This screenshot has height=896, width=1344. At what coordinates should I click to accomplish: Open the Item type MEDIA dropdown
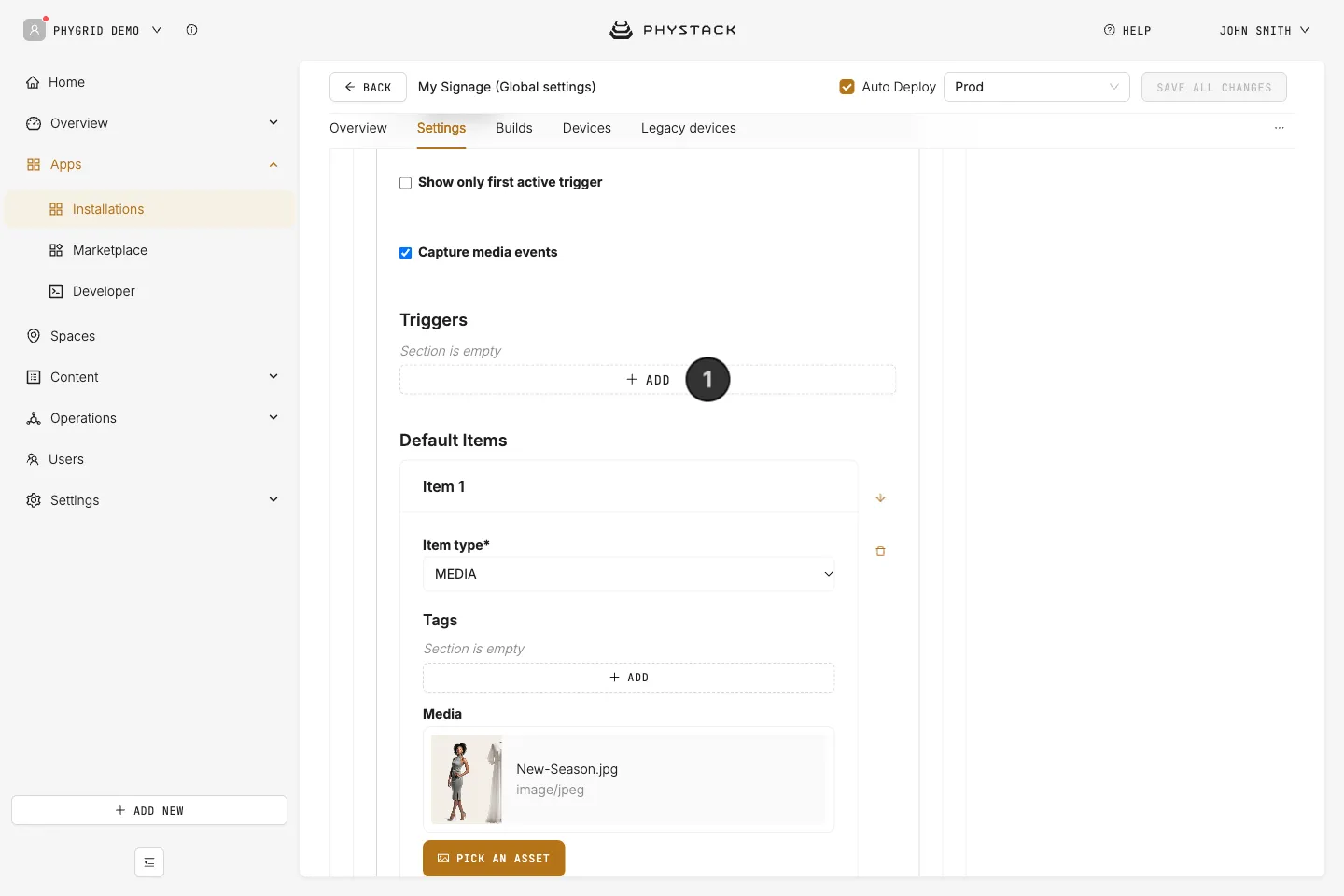629,574
